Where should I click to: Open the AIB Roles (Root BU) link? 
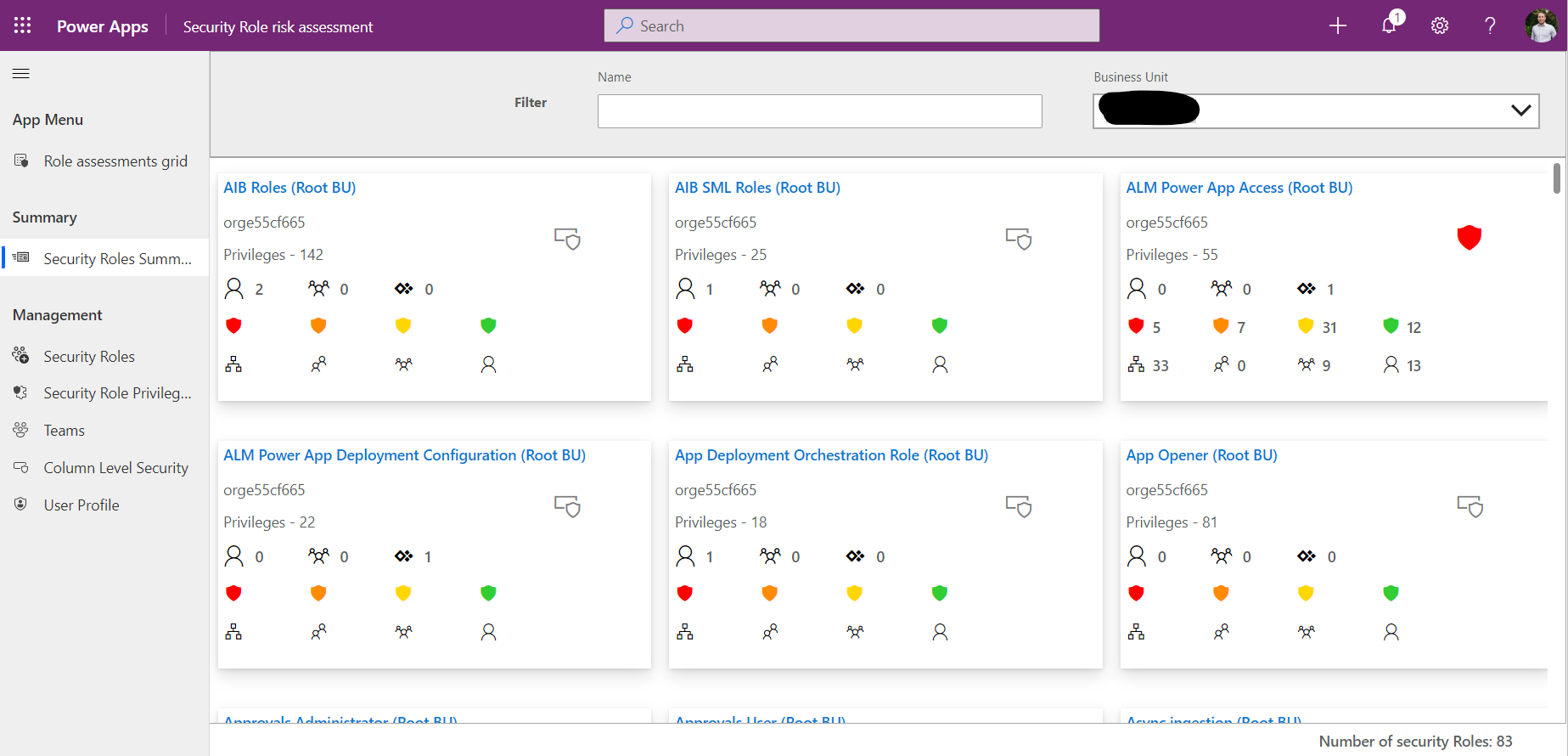pyautogui.click(x=289, y=188)
